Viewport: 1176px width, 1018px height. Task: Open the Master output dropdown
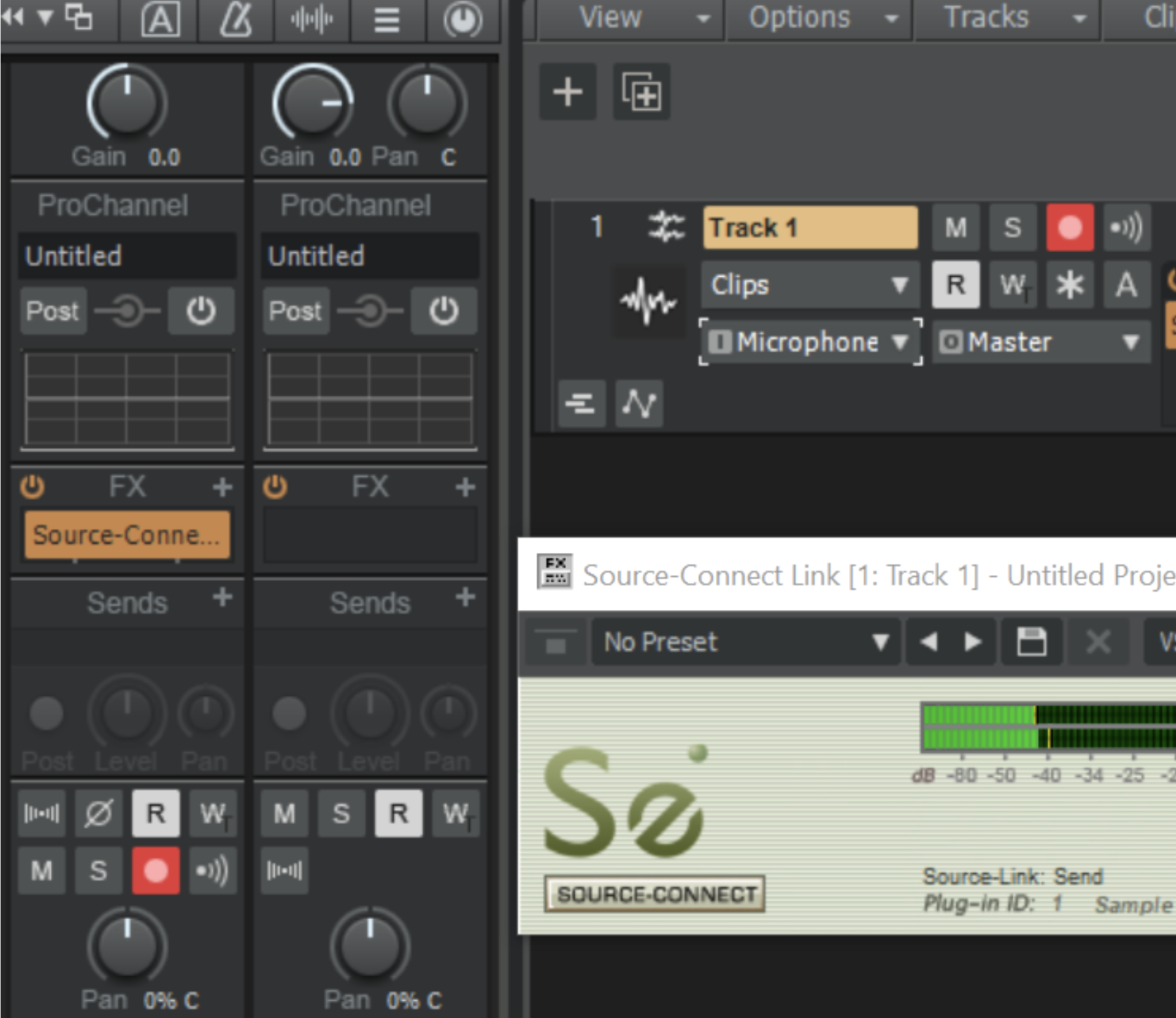[1041, 342]
